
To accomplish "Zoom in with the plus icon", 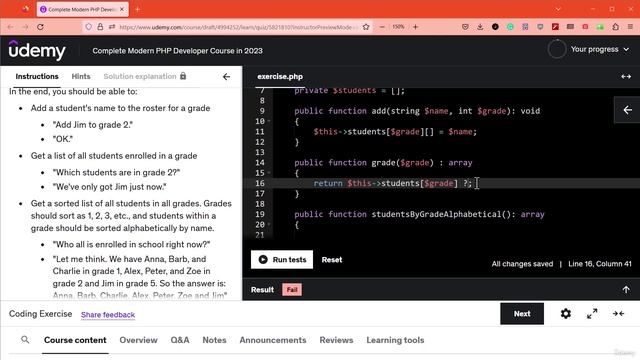I will point(415,27).
